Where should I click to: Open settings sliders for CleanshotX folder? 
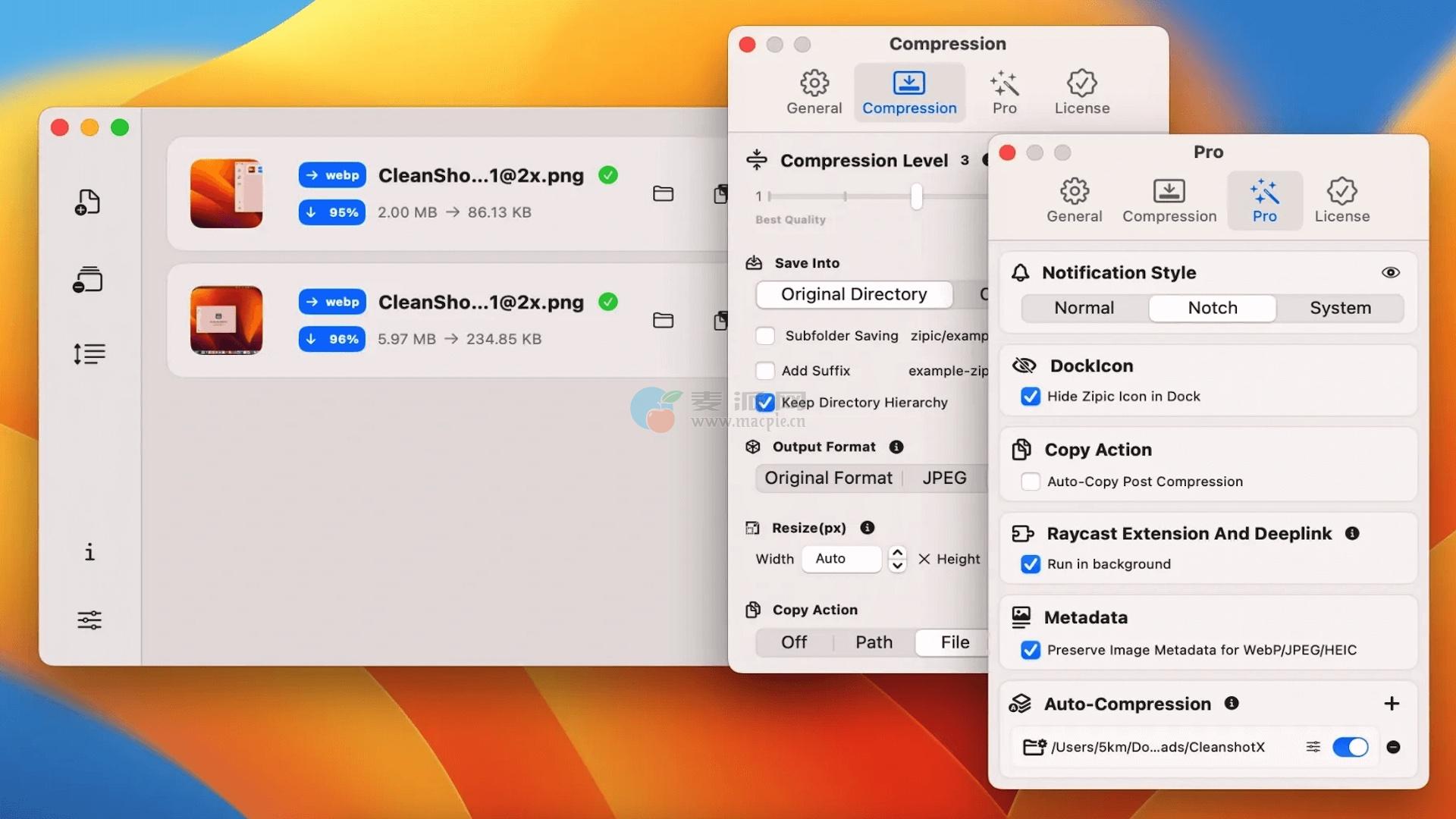pos(1313,747)
